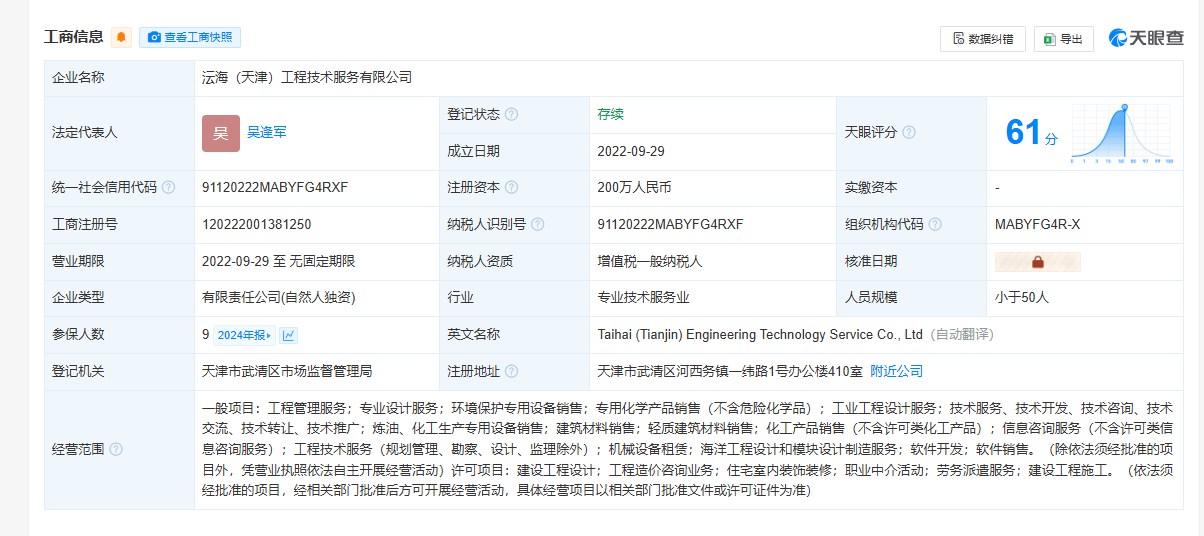Click help icon beside 统一社会信用代码
1204x536 pixels.
(x=168, y=187)
